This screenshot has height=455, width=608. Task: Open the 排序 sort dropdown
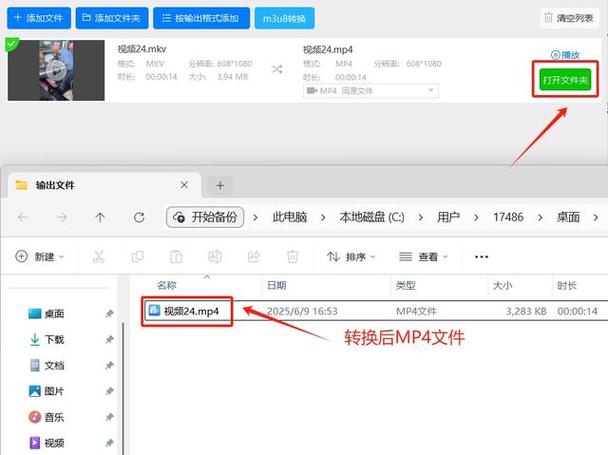(x=351, y=256)
